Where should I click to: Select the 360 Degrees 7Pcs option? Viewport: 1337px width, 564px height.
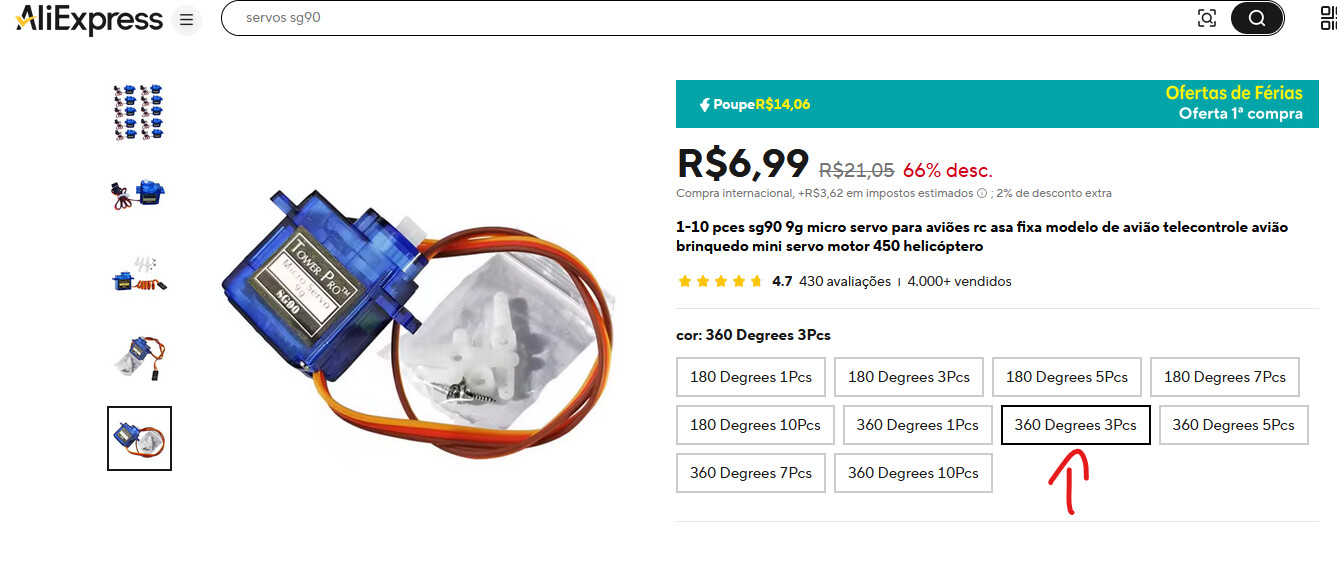751,473
